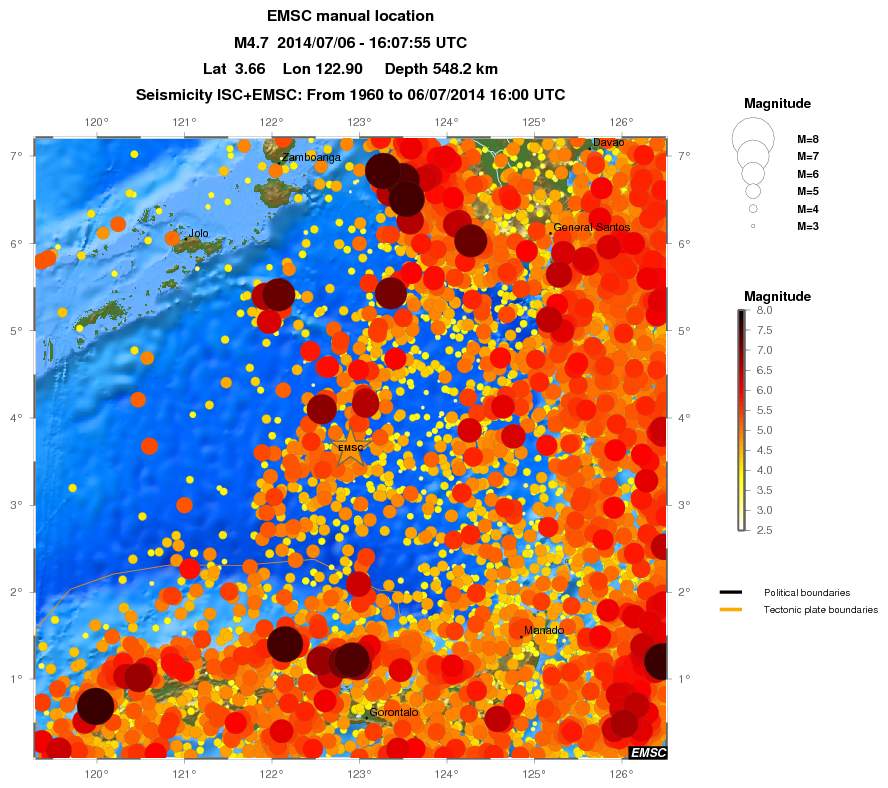The image size is (888, 788).
Task: Click the 'M=6' legend label
Action: point(808,174)
